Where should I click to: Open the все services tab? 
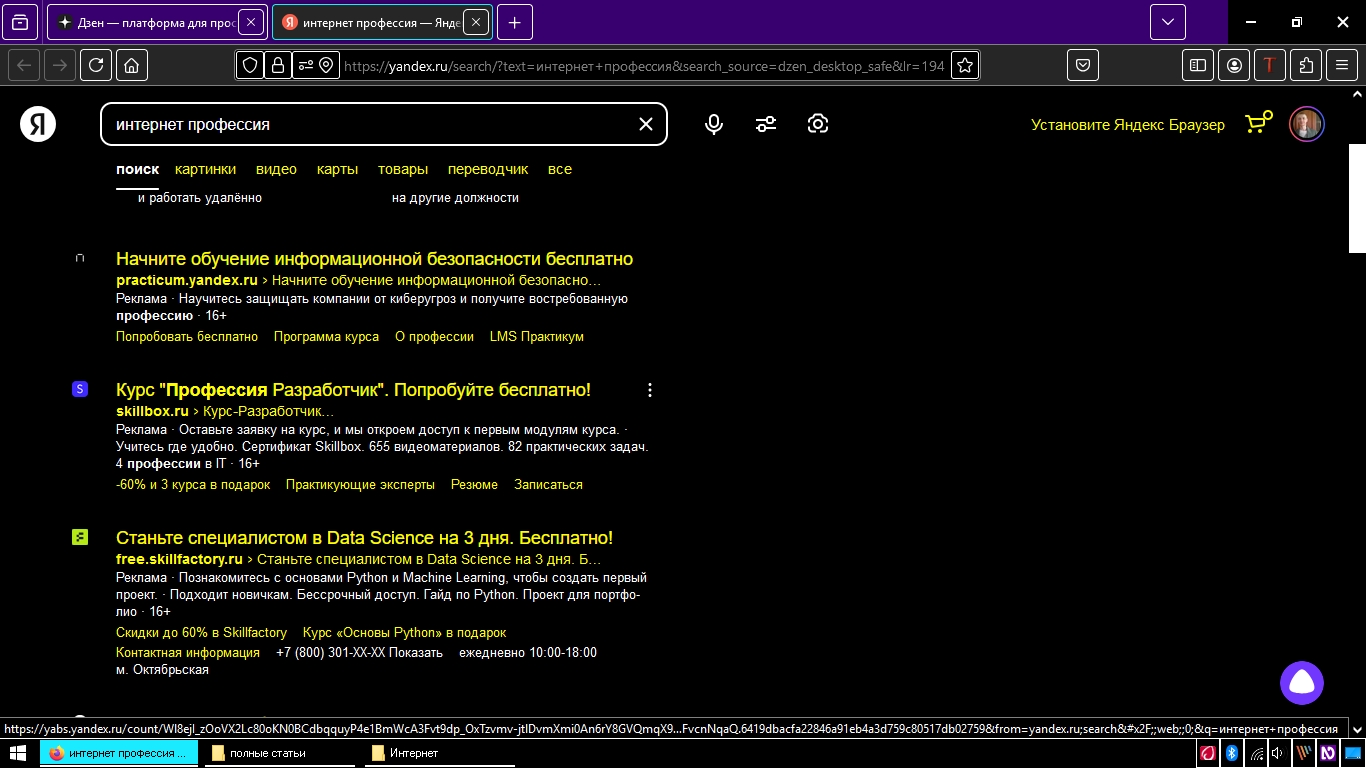coord(560,169)
